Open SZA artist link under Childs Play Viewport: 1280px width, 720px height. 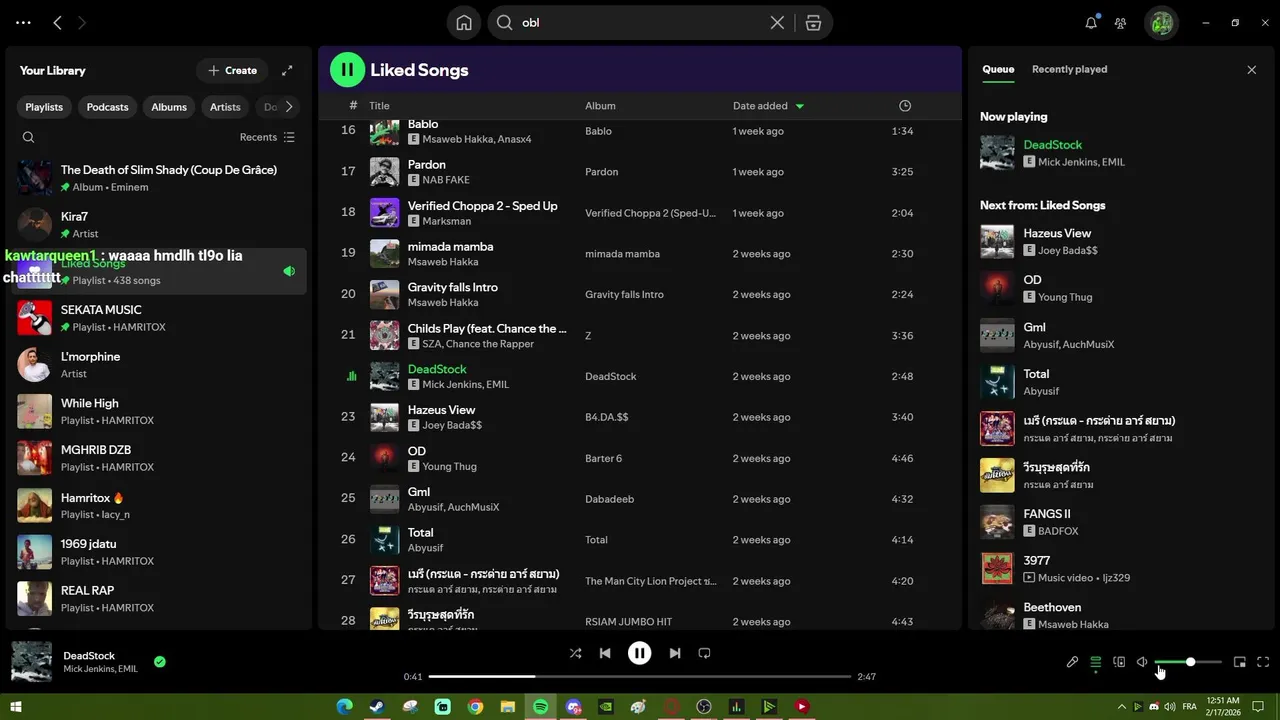tap(432, 344)
